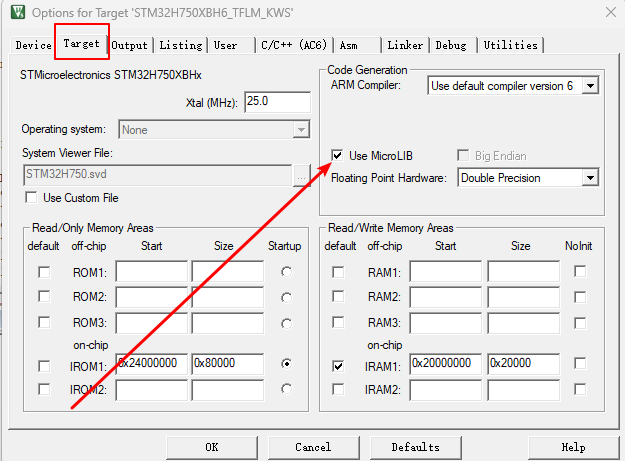Open the Output tab
The image size is (625, 461).
click(130, 45)
